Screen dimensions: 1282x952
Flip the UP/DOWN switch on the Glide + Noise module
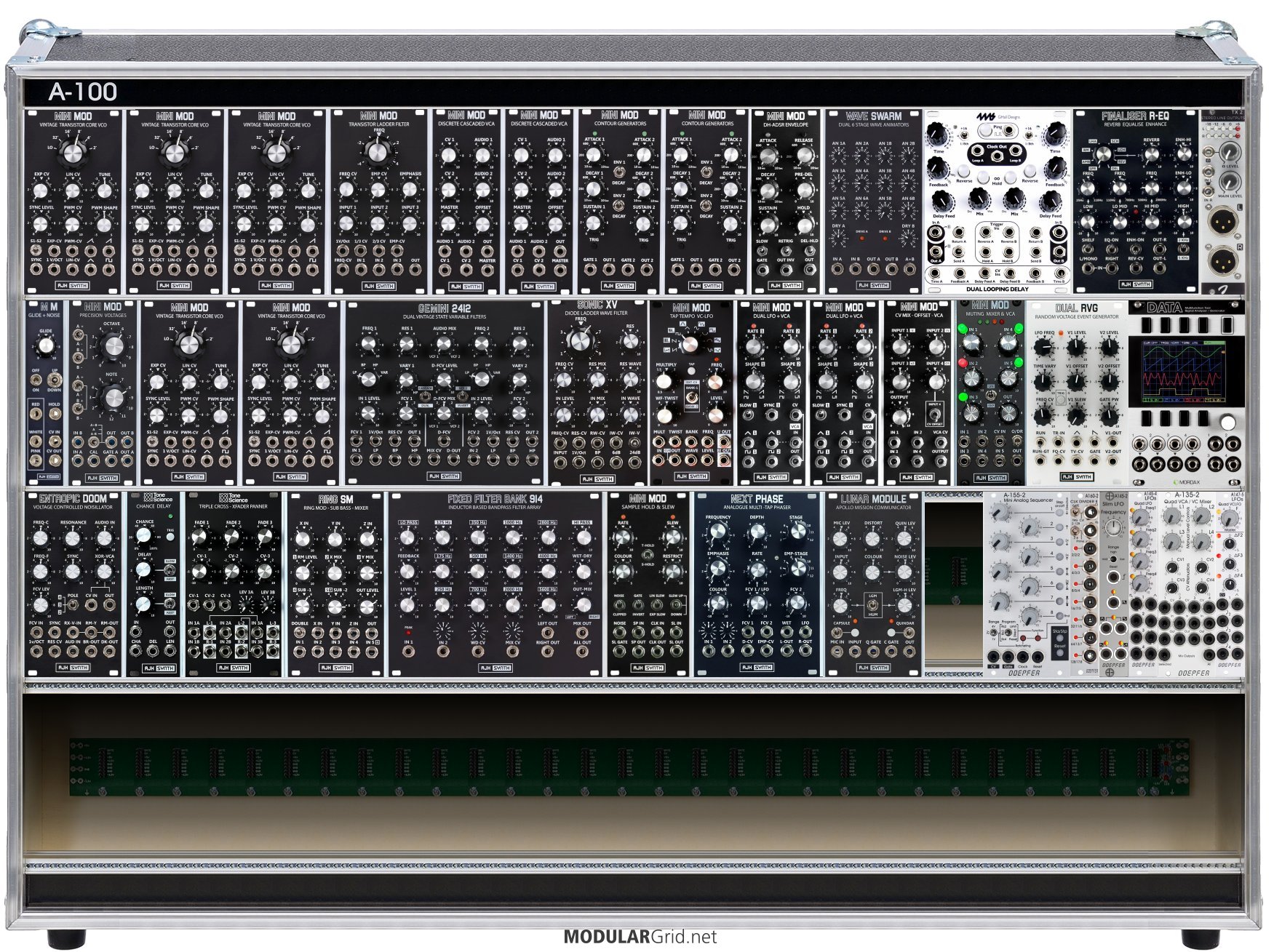click(x=55, y=380)
